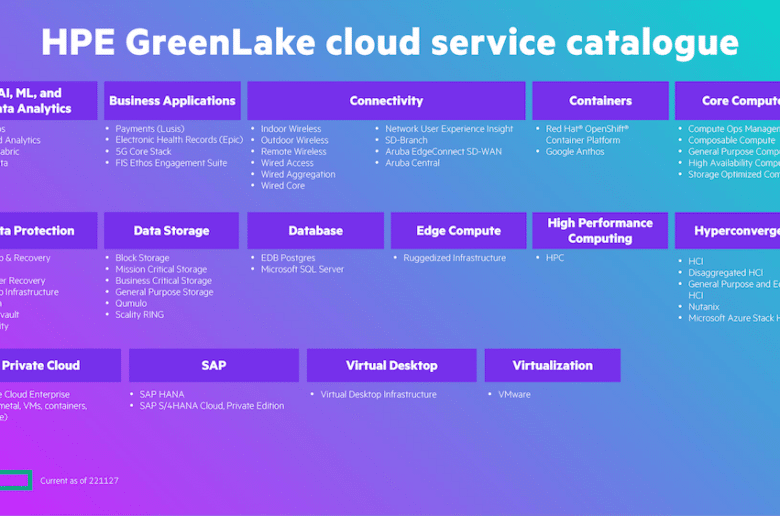The image size is (780, 516).
Task: Select 'EDB Postgres' bullet
Action: coord(288,258)
